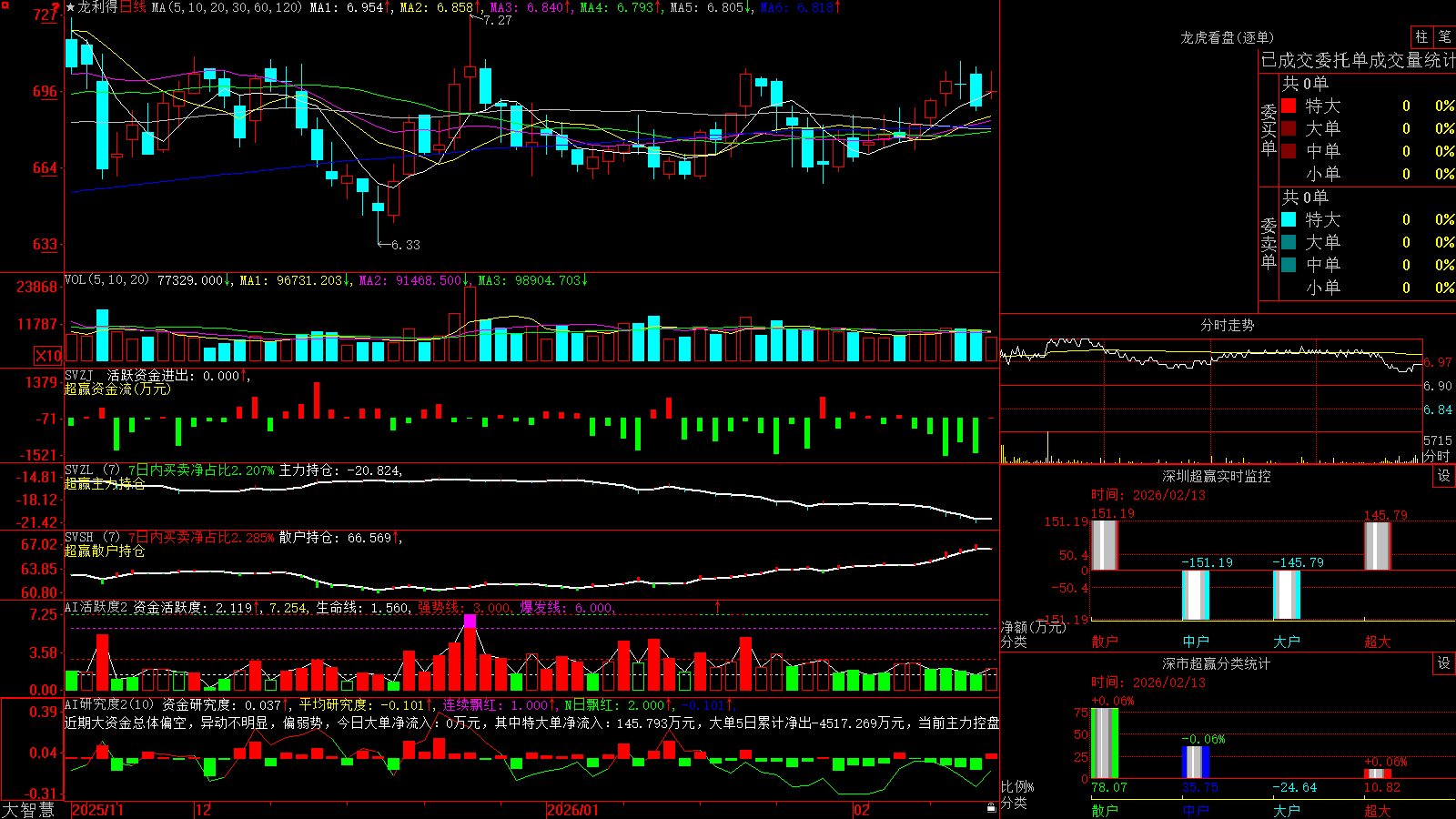1456x819 pixels.
Task: Click the -151.19 中户 bar
Action: click(x=1195, y=595)
